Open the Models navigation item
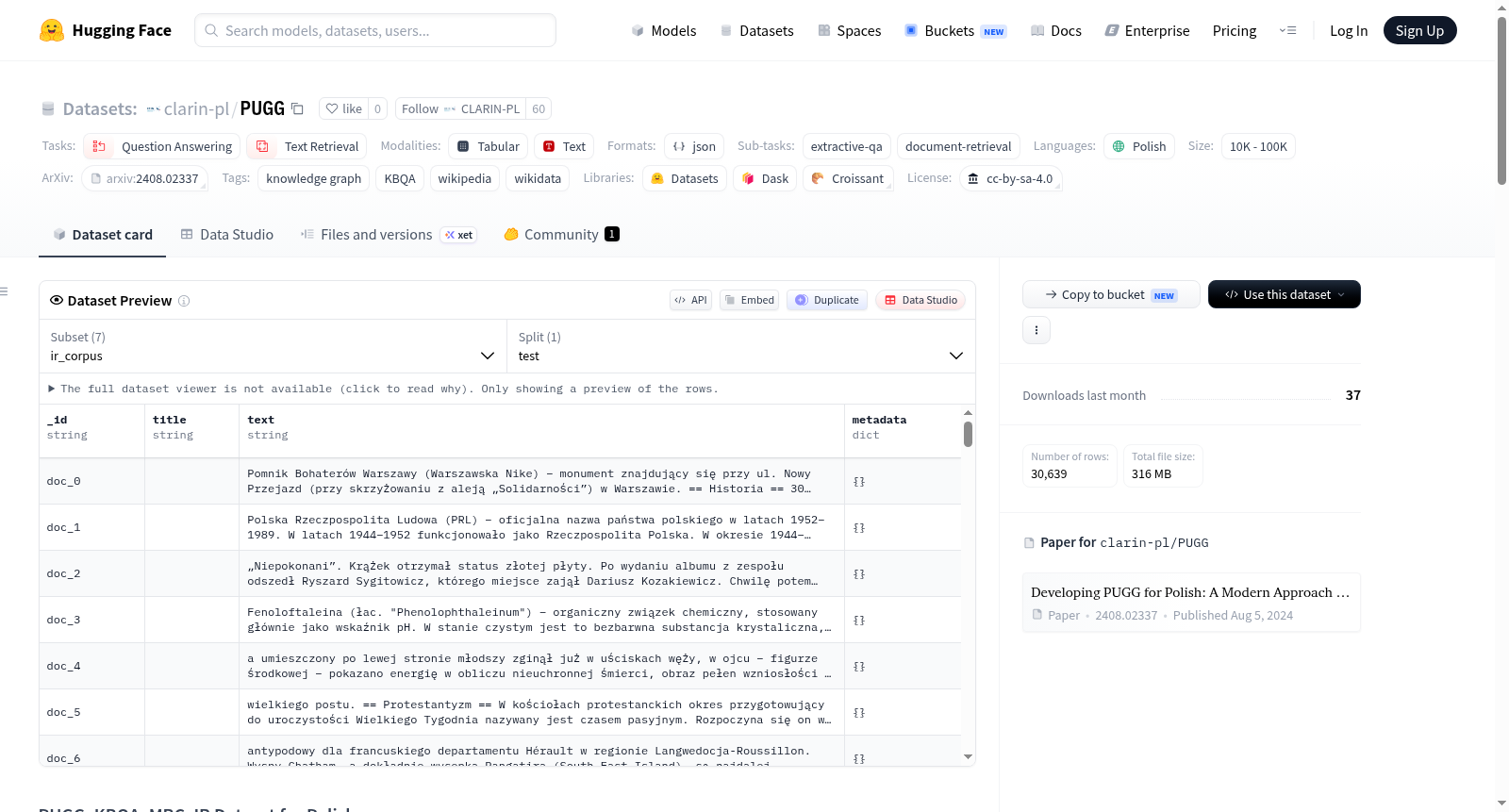Image resolution: width=1509 pixels, height=812 pixels. 664,30
